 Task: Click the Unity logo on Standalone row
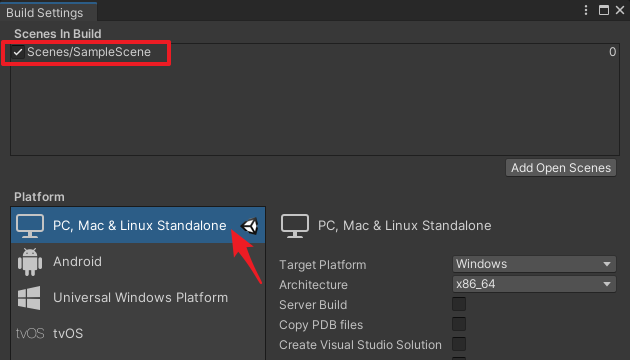[249, 226]
